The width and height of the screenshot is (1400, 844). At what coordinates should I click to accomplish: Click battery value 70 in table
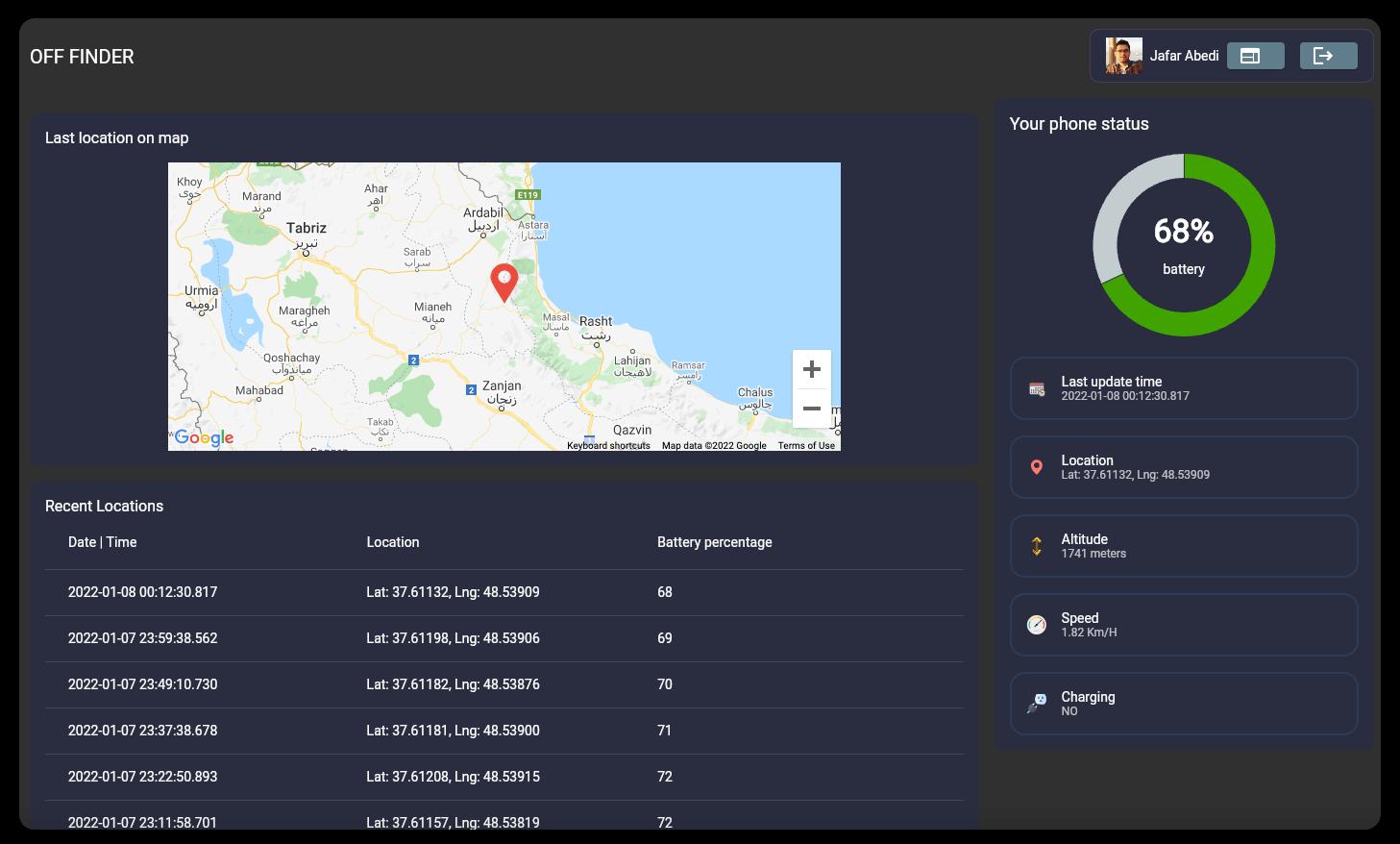coord(665,684)
